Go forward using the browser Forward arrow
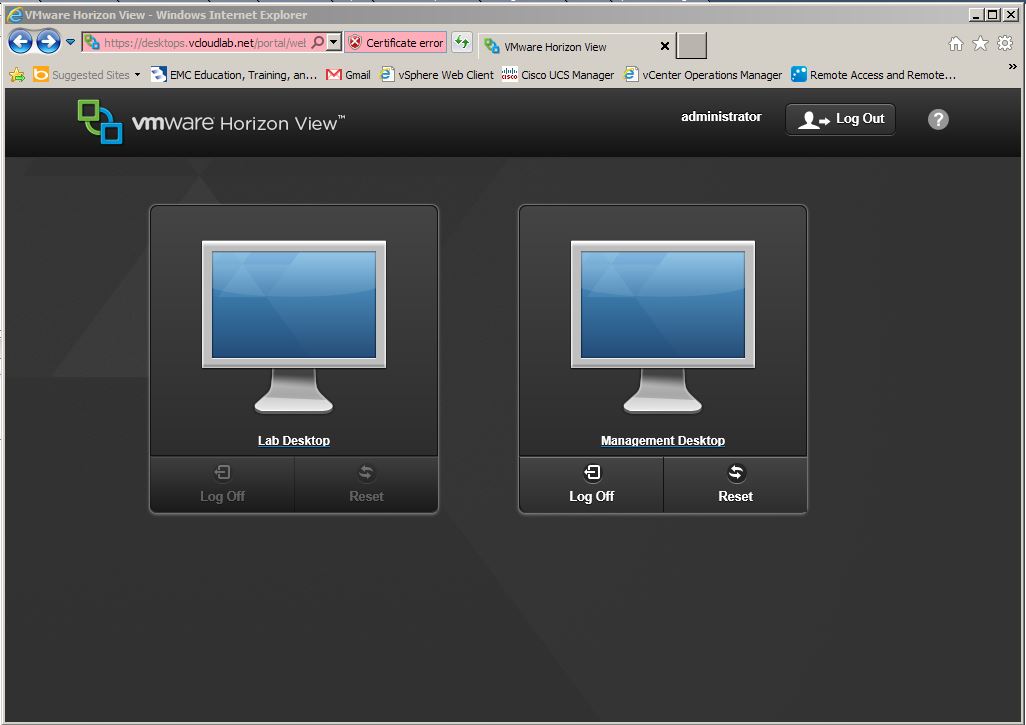Screen dimensions: 1026x725 tap(48, 42)
